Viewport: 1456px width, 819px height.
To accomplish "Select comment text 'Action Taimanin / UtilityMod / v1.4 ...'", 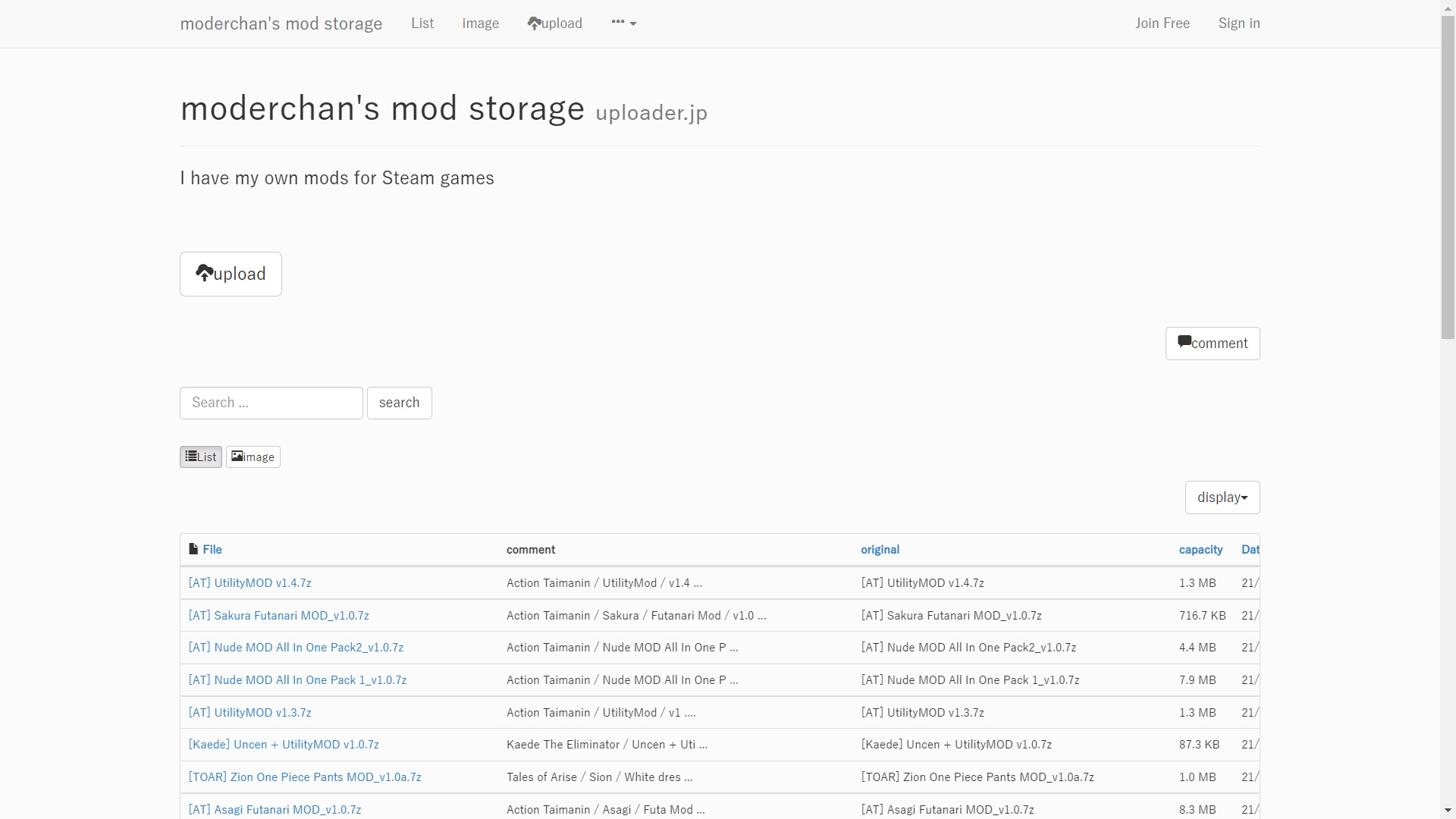I will [604, 583].
